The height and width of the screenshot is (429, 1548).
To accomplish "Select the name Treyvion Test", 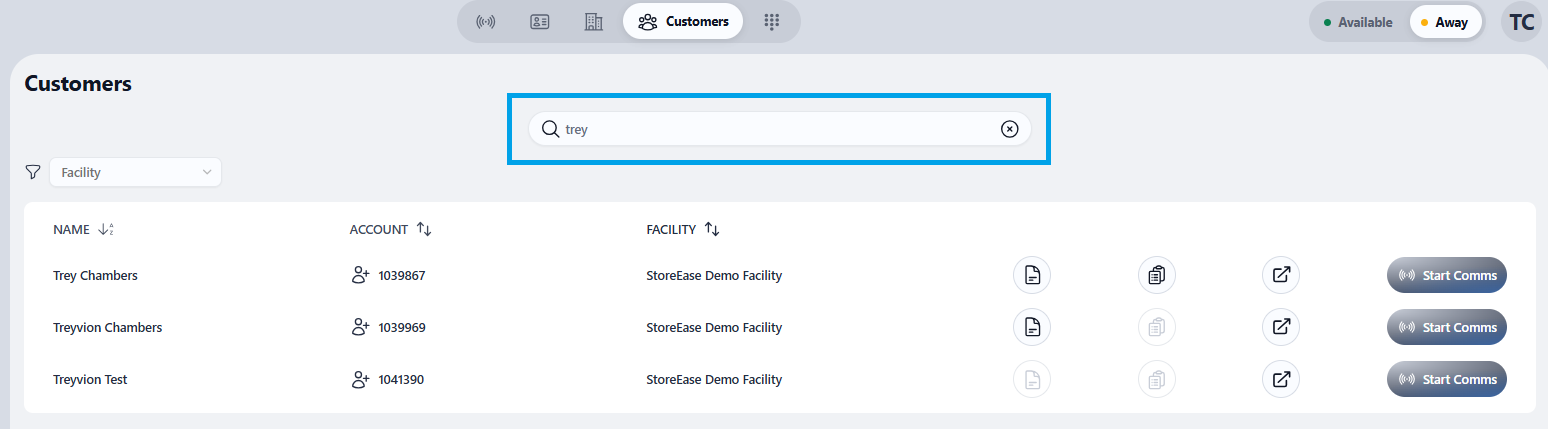I will coord(90,380).
